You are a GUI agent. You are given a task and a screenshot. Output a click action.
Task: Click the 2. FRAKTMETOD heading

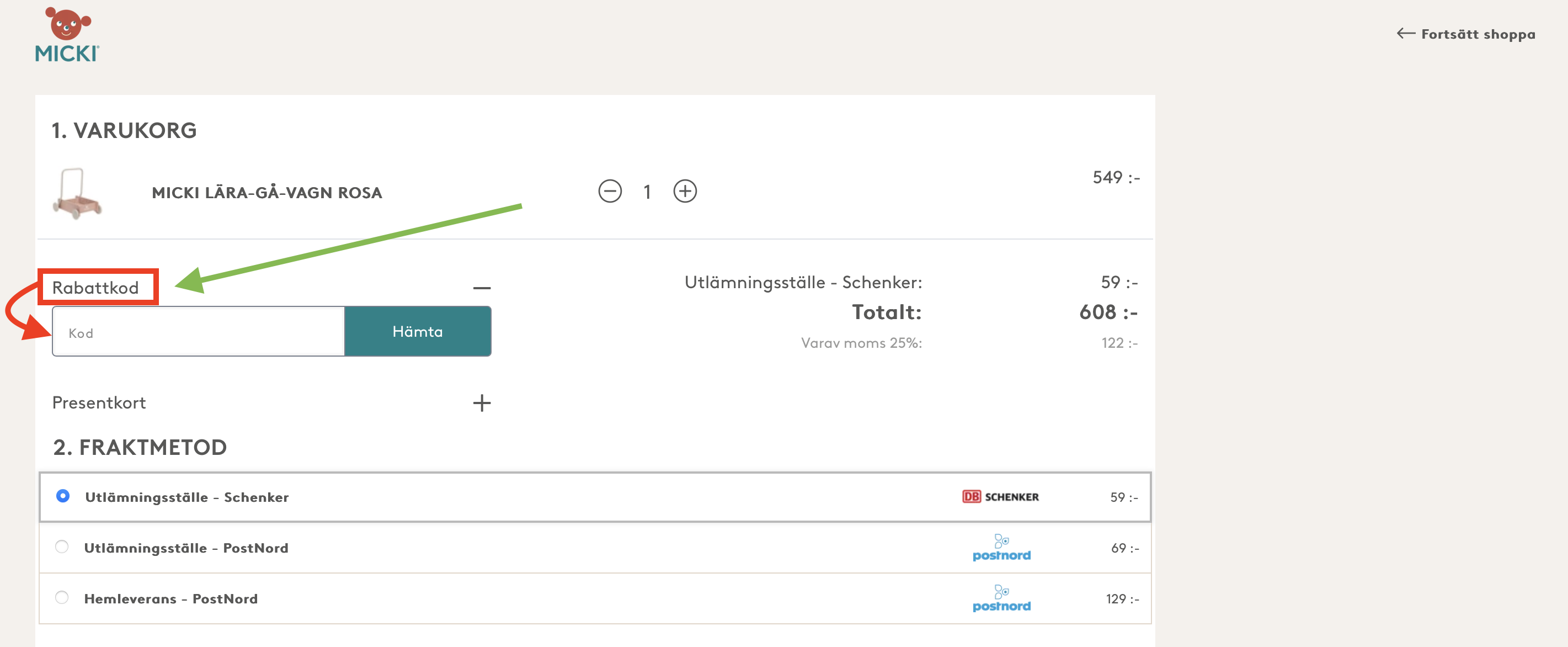click(140, 447)
